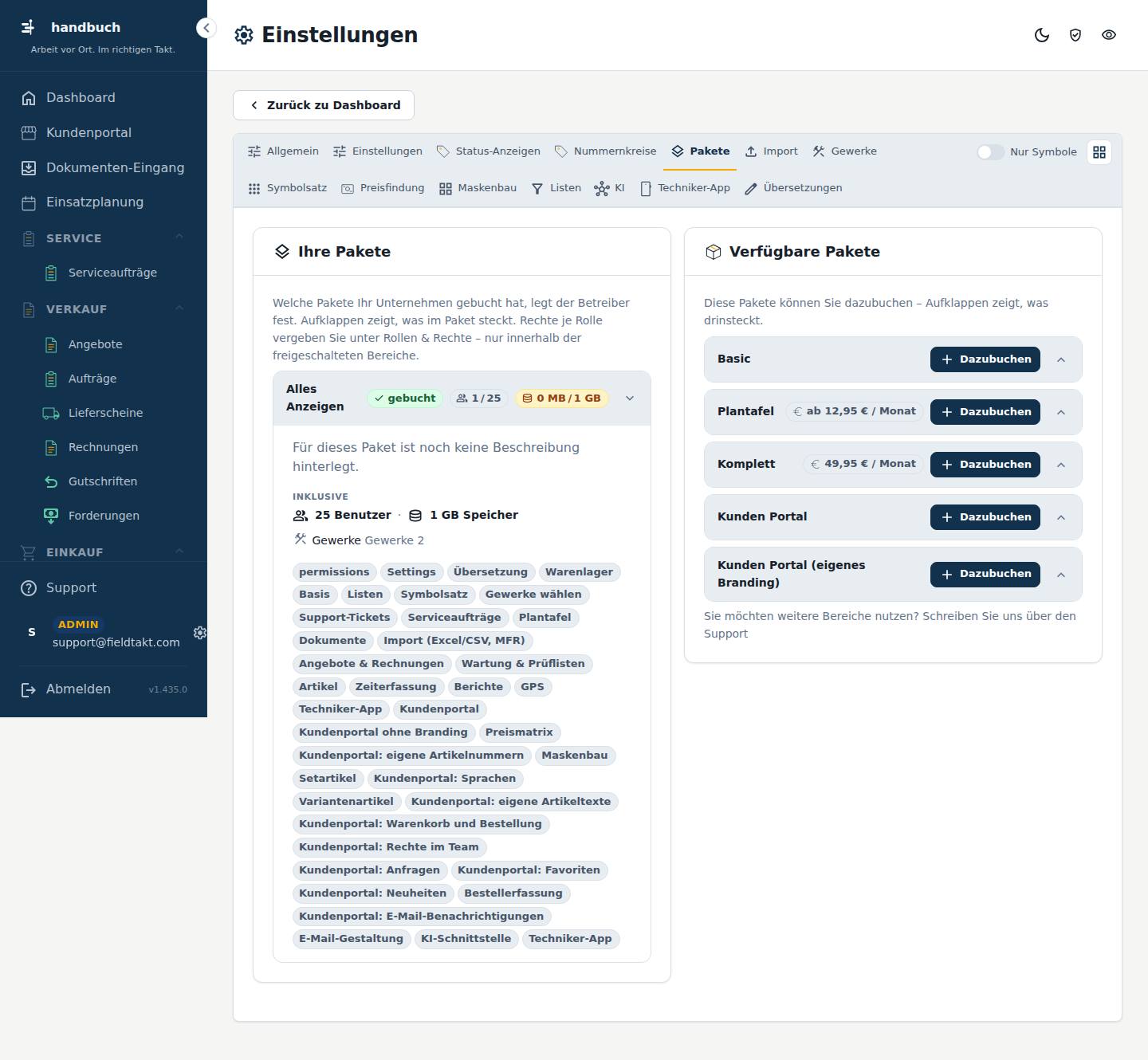Open Lieferscheine truck entry
The height and width of the screenshot is (1060, 1148).
[x=104, y=413]
